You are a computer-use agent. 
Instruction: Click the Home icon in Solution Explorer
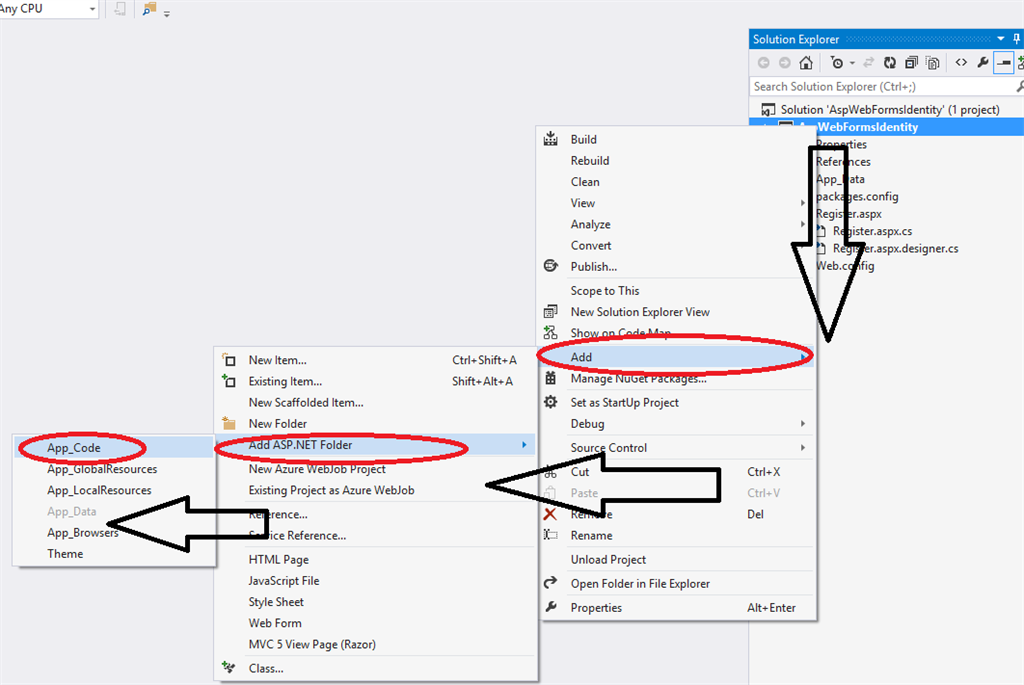806,63
